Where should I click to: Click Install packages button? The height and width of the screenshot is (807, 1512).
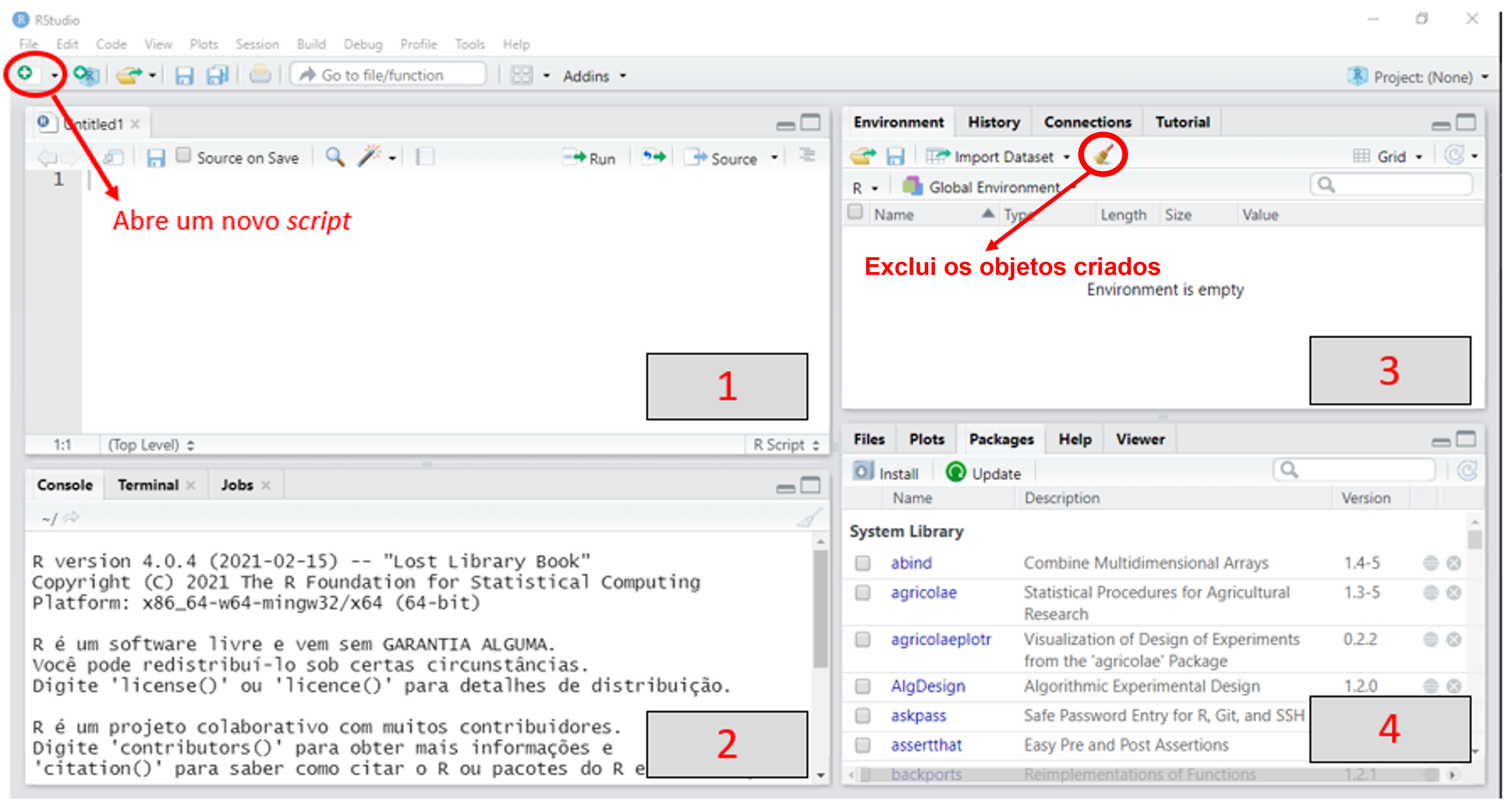(886, 472)
